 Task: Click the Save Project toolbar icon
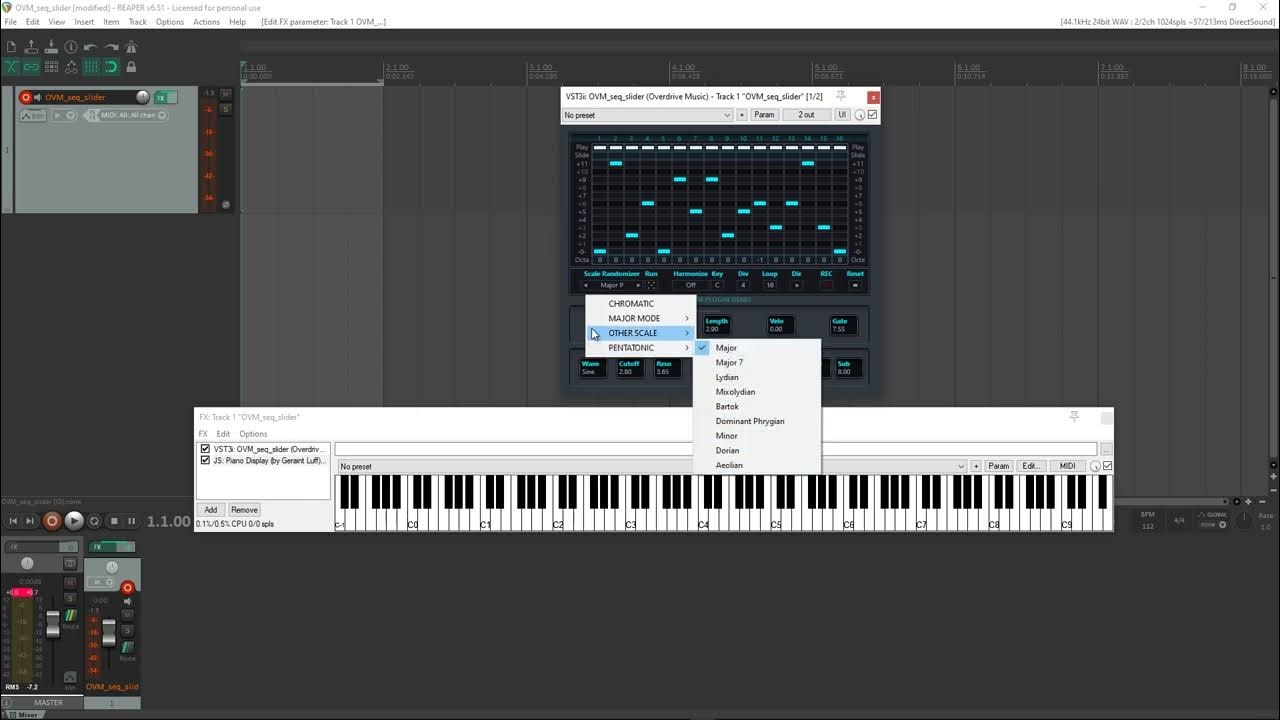51,47
